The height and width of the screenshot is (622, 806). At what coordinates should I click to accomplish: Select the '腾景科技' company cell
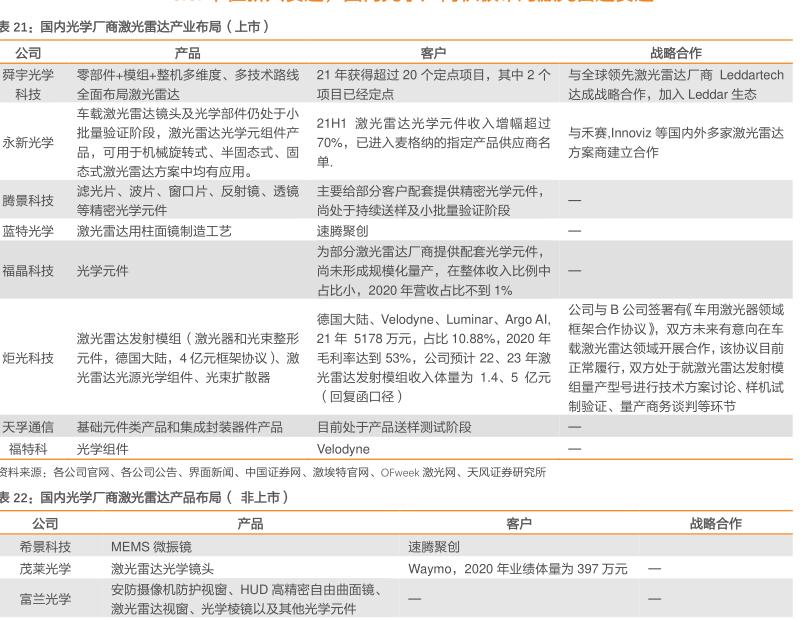coord(28,200)
